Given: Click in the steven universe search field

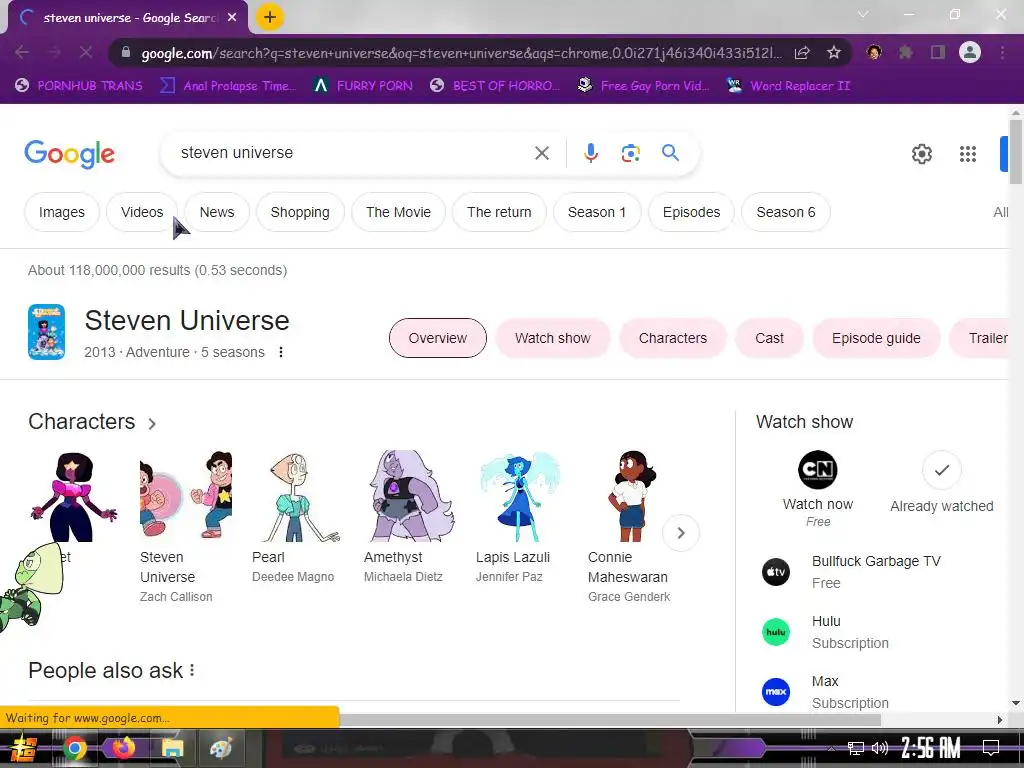Looking at the screenshot, I should click(353, 153).
